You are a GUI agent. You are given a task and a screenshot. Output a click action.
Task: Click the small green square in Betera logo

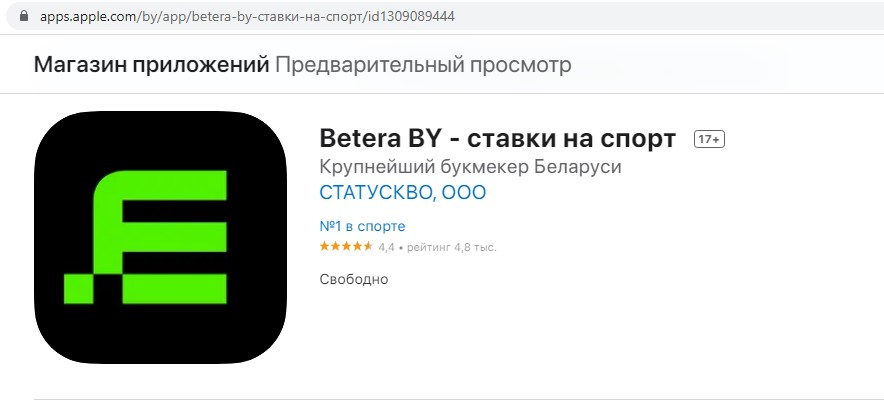[78, 289]
